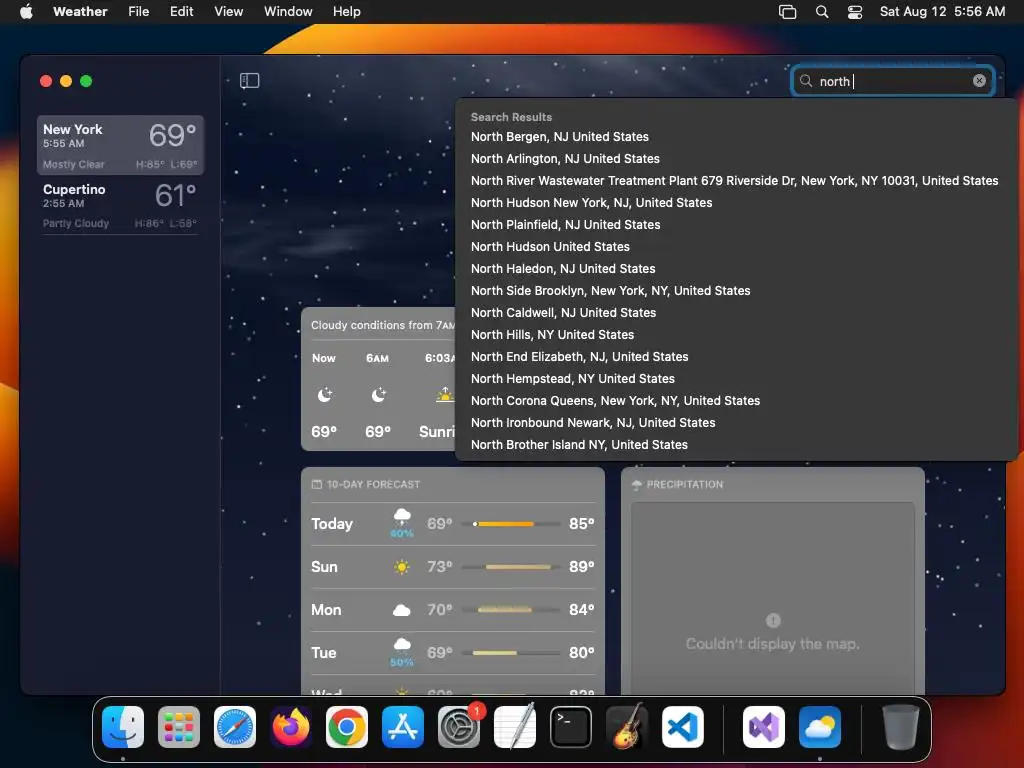Click the Mon temperature range bar
This screenshot has width=1024, height=768.
point(511,610)
